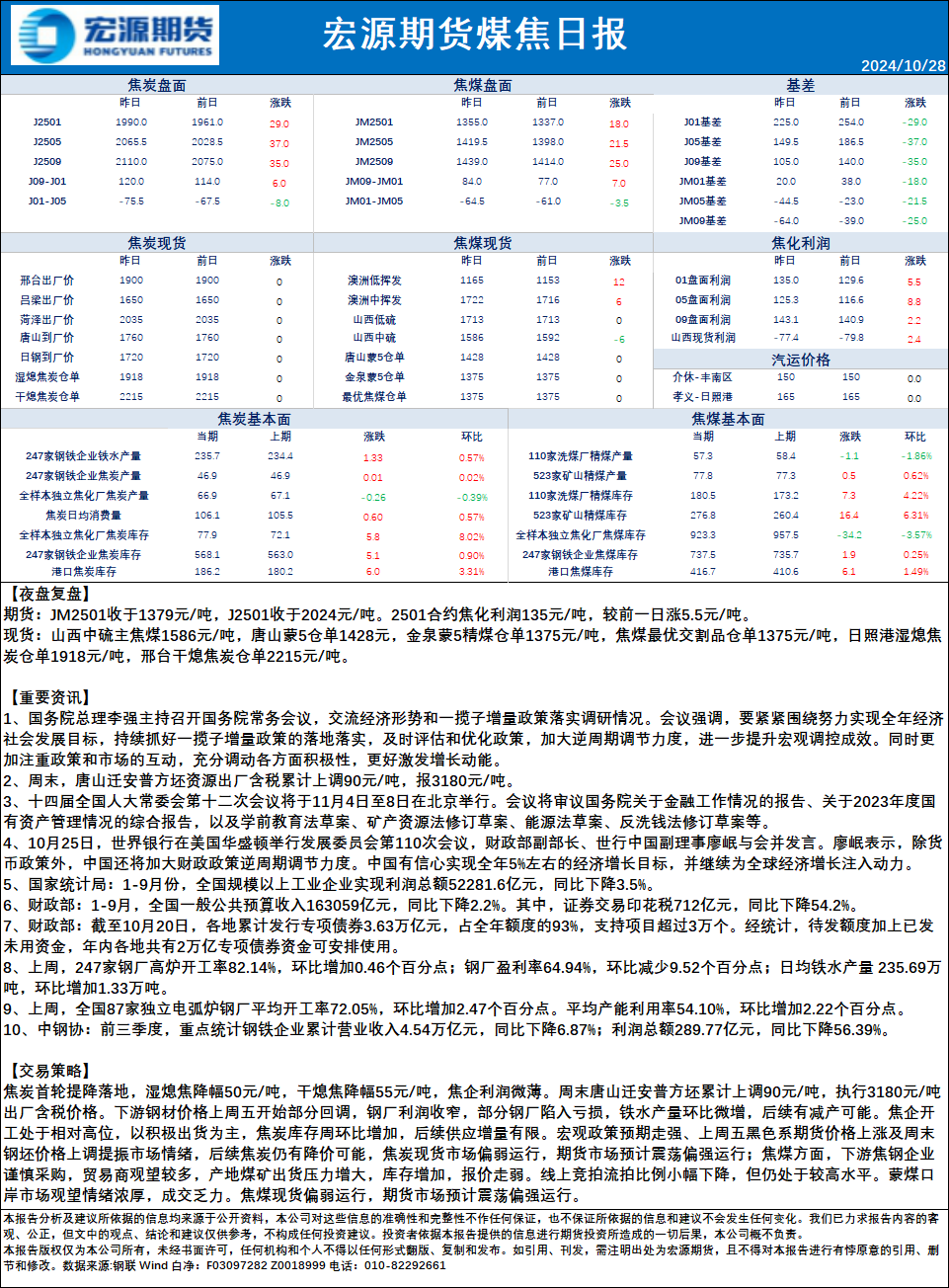Click the 焦煤现货 section header
The height and width of the screenshot is (1288, 949).
tap(483, 242)
